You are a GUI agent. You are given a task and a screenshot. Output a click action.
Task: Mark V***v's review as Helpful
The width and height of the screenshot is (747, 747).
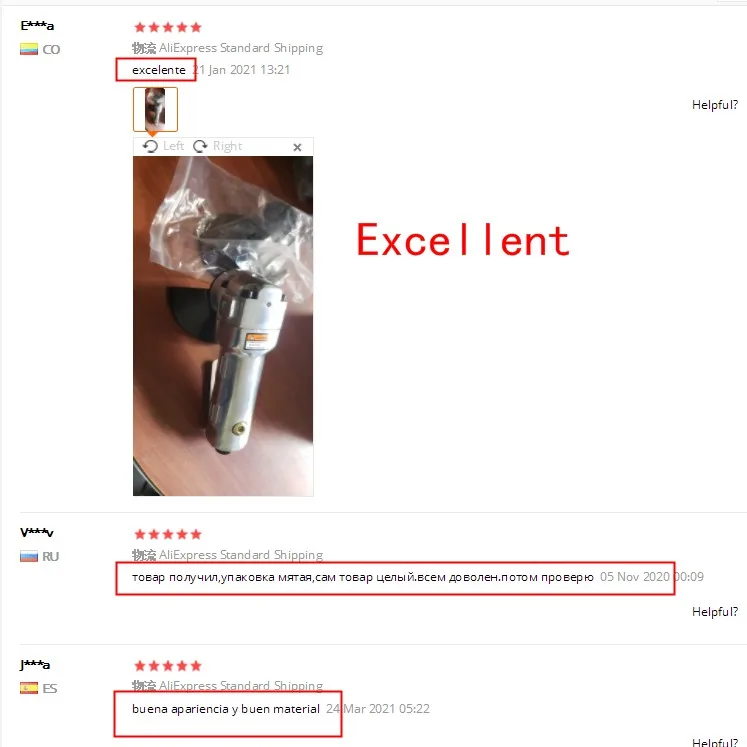click(x=715, y=612)
